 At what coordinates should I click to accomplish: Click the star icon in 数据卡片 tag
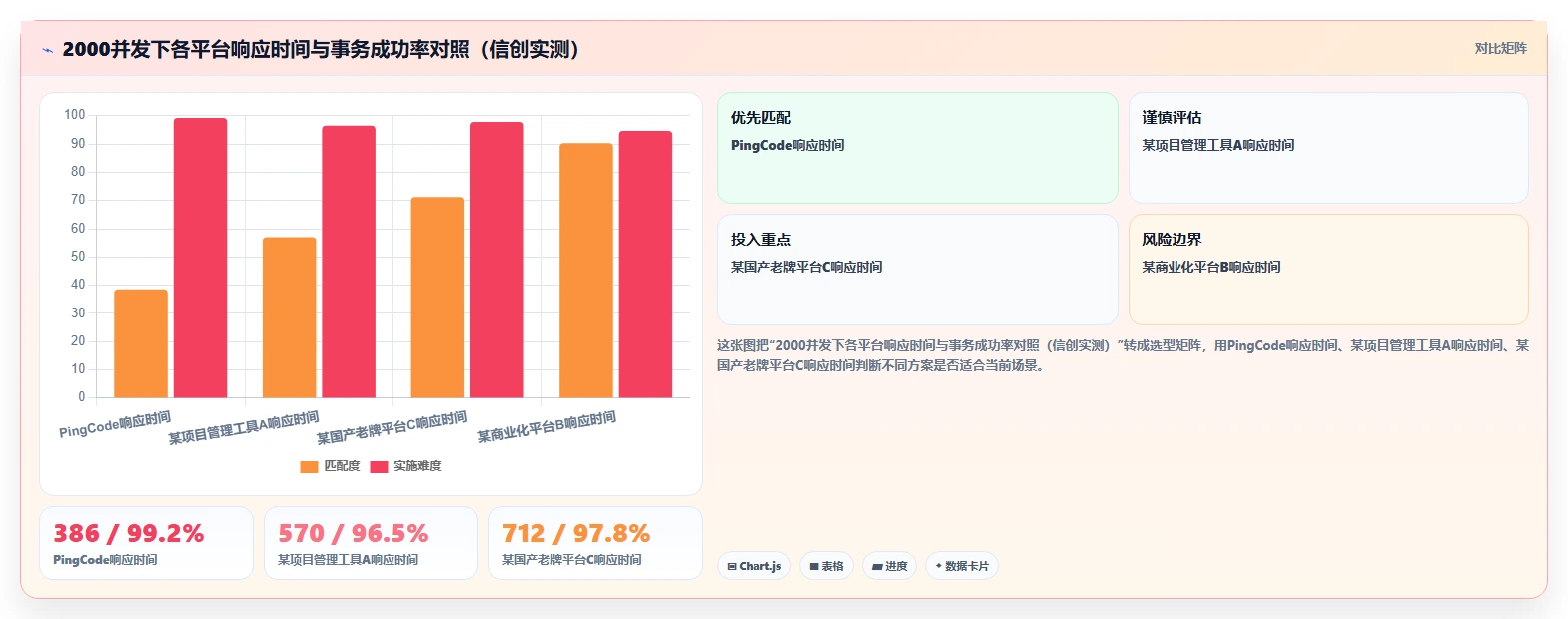[938, 566]
